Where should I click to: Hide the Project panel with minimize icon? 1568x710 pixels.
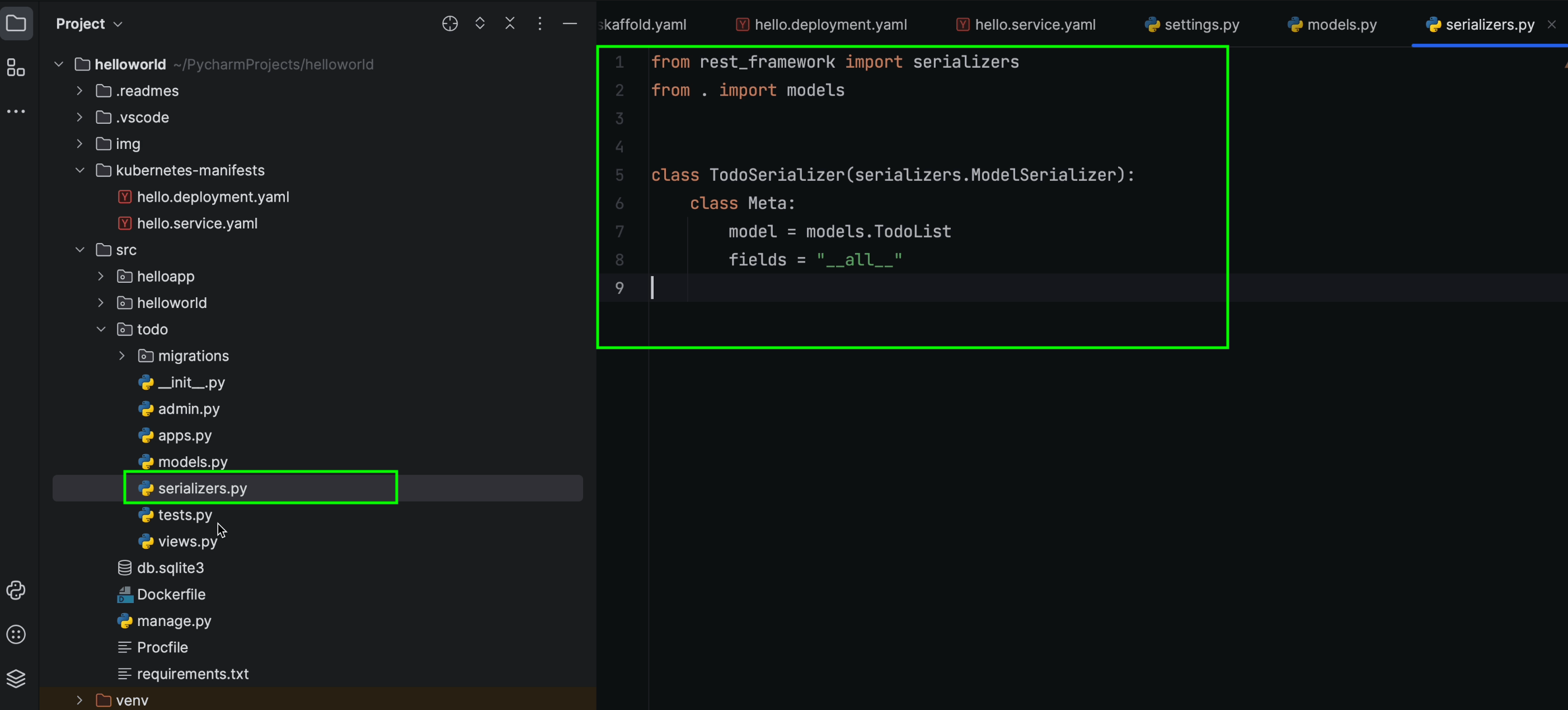point(570,24)
